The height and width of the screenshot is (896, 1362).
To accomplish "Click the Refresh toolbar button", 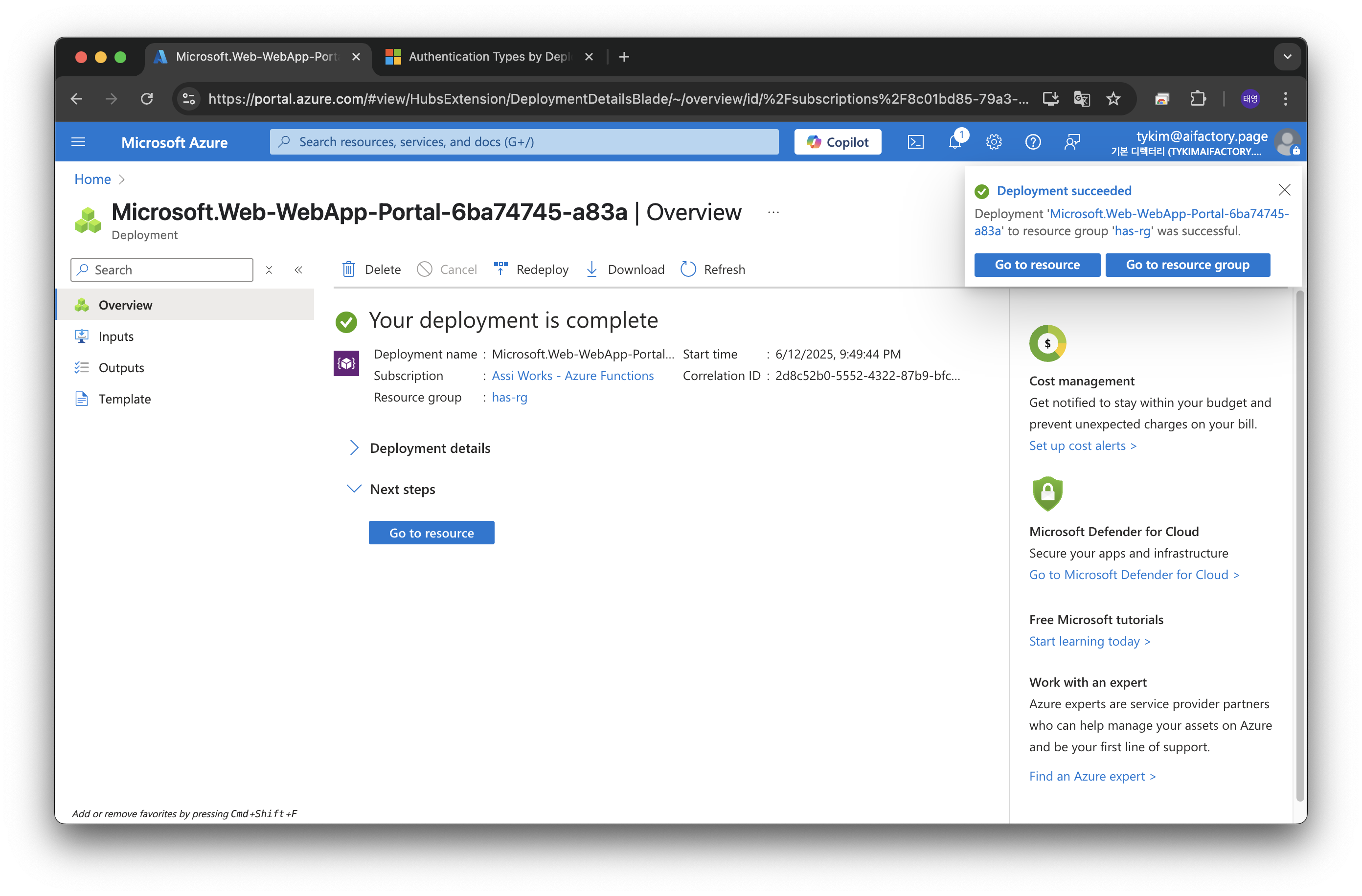I will 713,269.
